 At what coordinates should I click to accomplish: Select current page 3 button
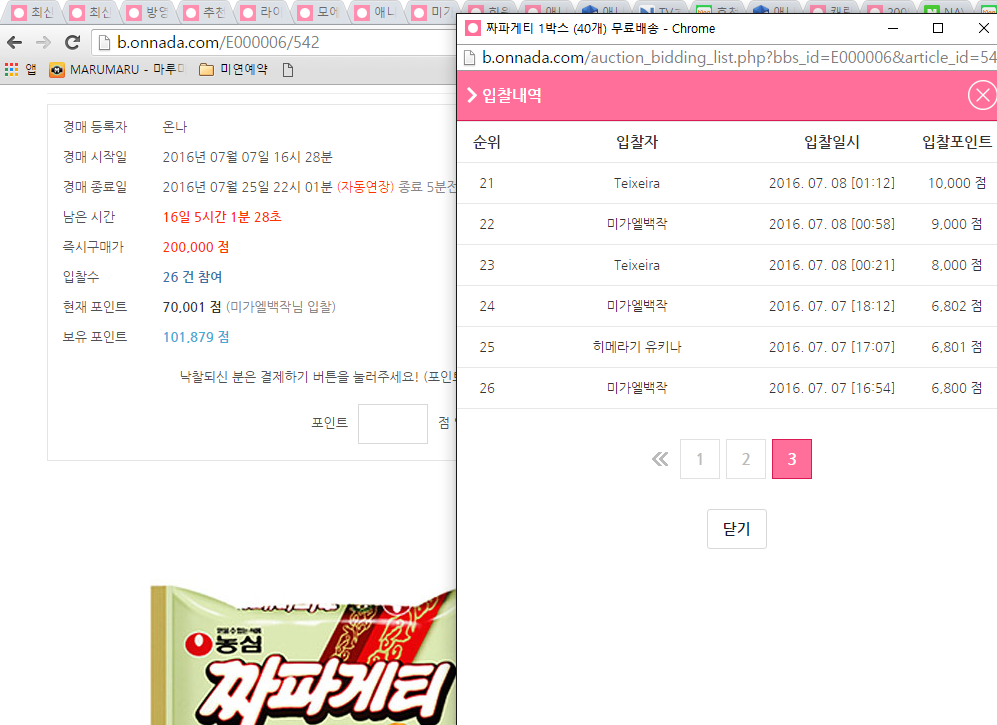click(x=792, y=459)
